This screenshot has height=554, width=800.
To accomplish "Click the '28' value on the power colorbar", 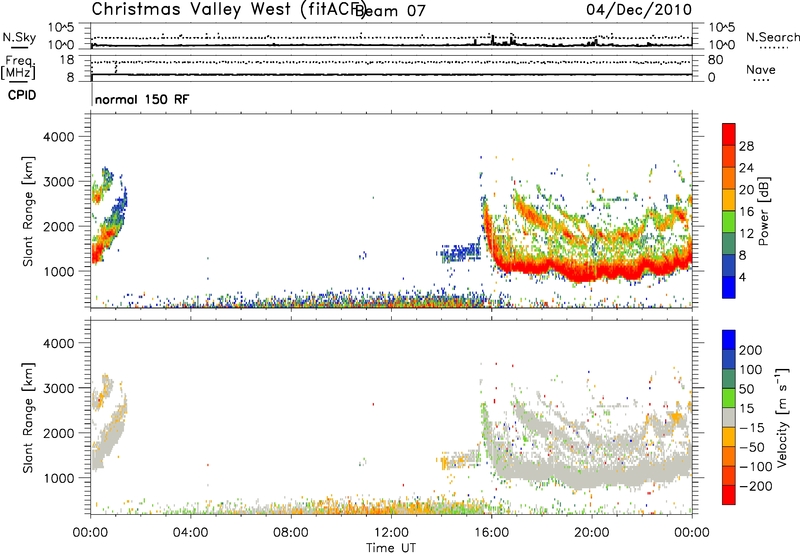I will [746, 146].
